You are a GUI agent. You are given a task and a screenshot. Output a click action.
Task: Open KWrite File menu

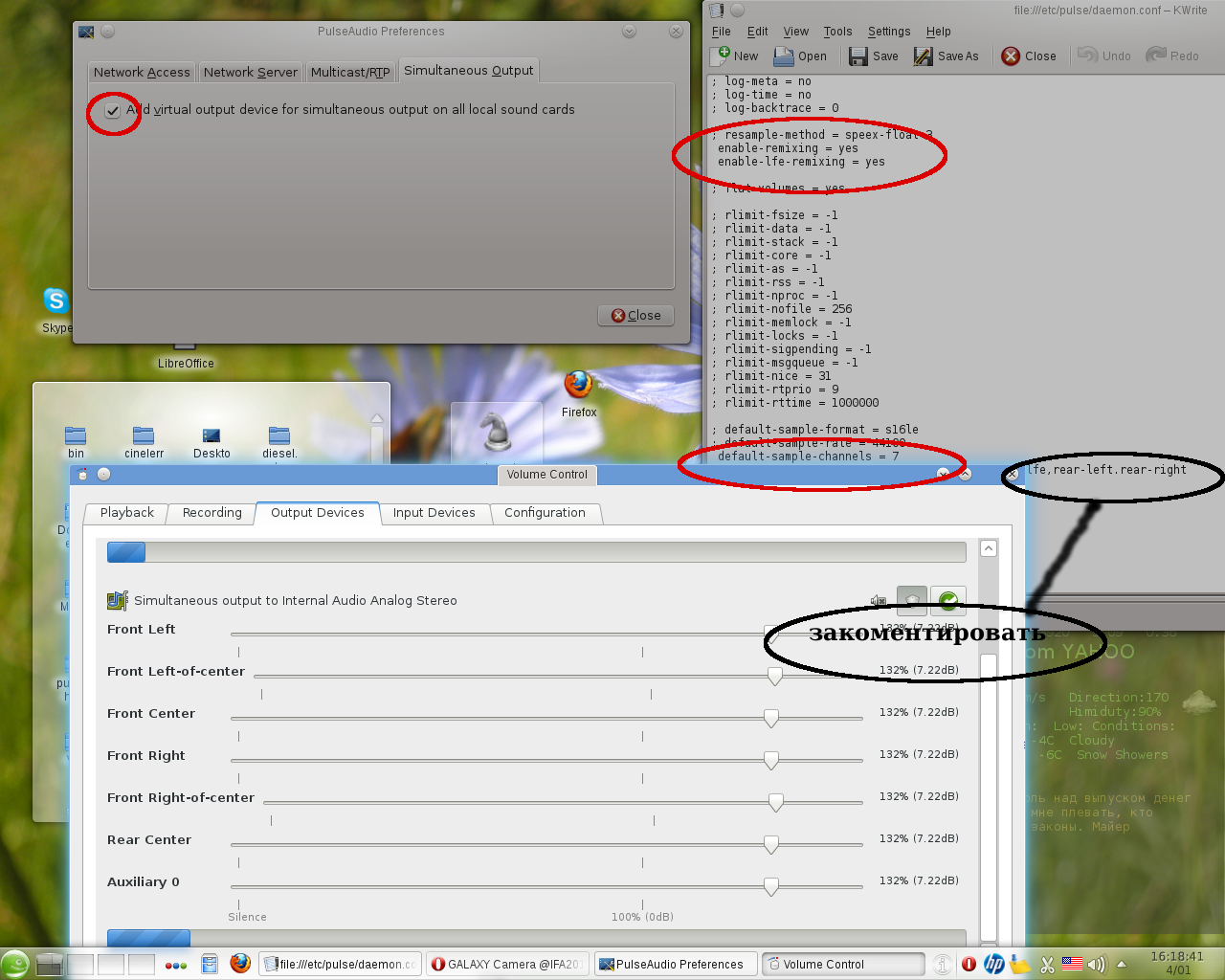pos(722,32)
